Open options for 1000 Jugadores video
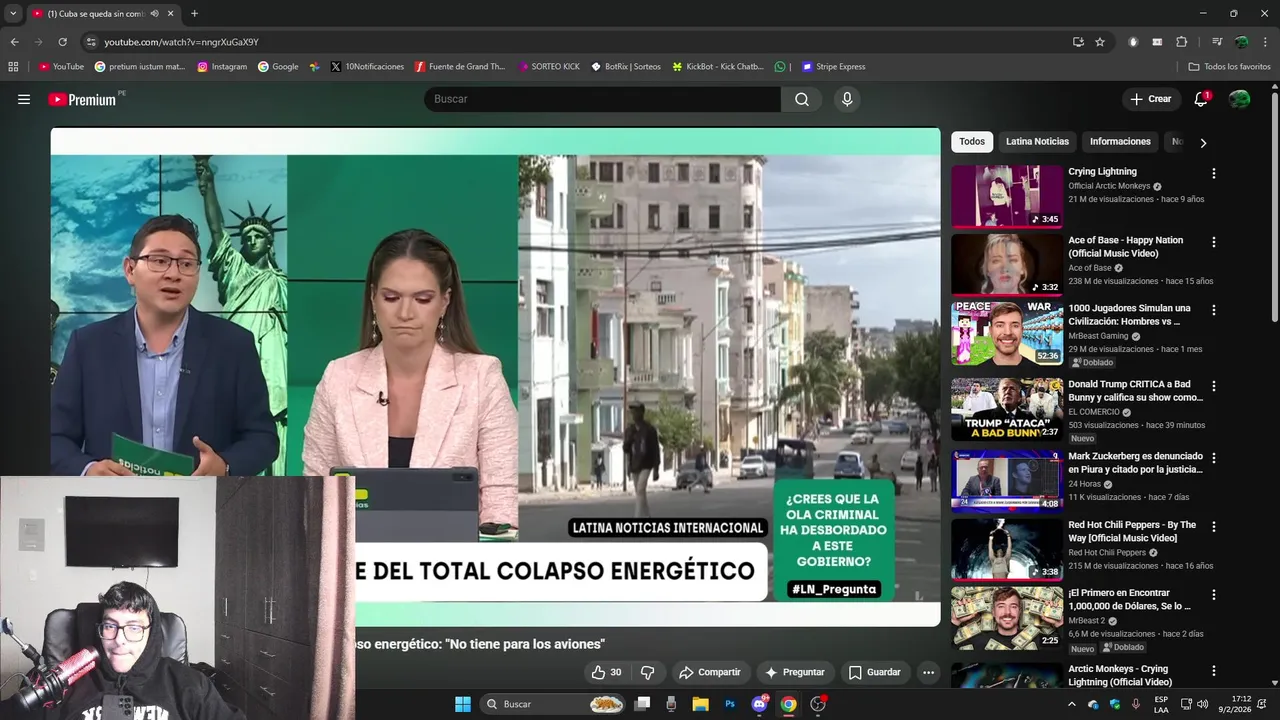Screen dimensions: 1280x720 pyautogui.click(x=1214, y=310)
